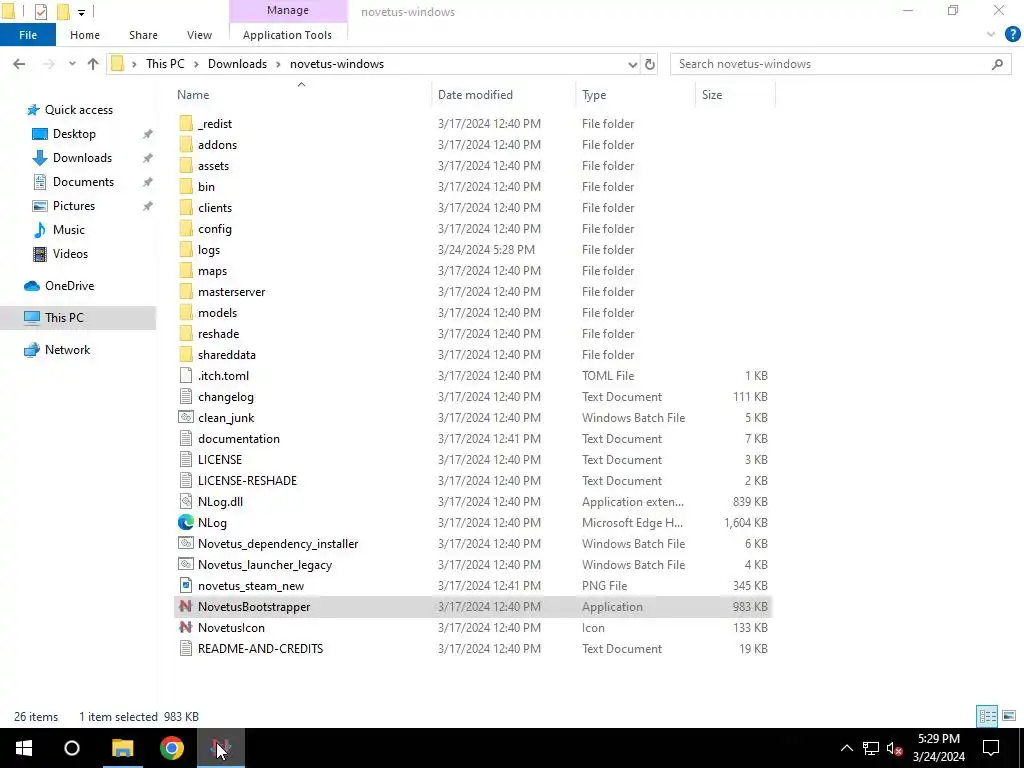Open Music in the navigation pane
Image resolution: width=1024 pixels, height=768 pixels.
(69, 230)
